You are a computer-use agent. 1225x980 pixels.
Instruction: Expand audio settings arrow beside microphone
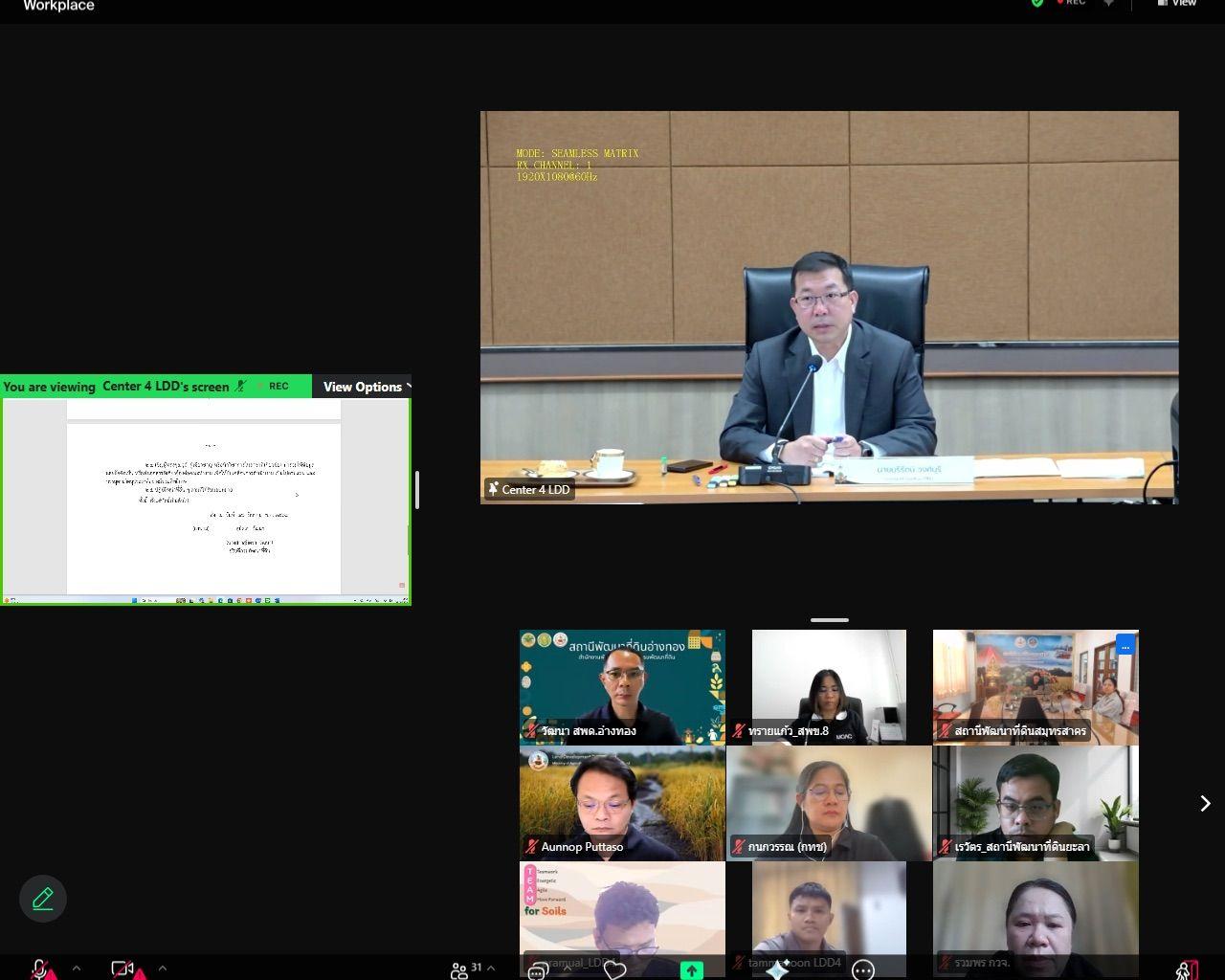point(77,968)
